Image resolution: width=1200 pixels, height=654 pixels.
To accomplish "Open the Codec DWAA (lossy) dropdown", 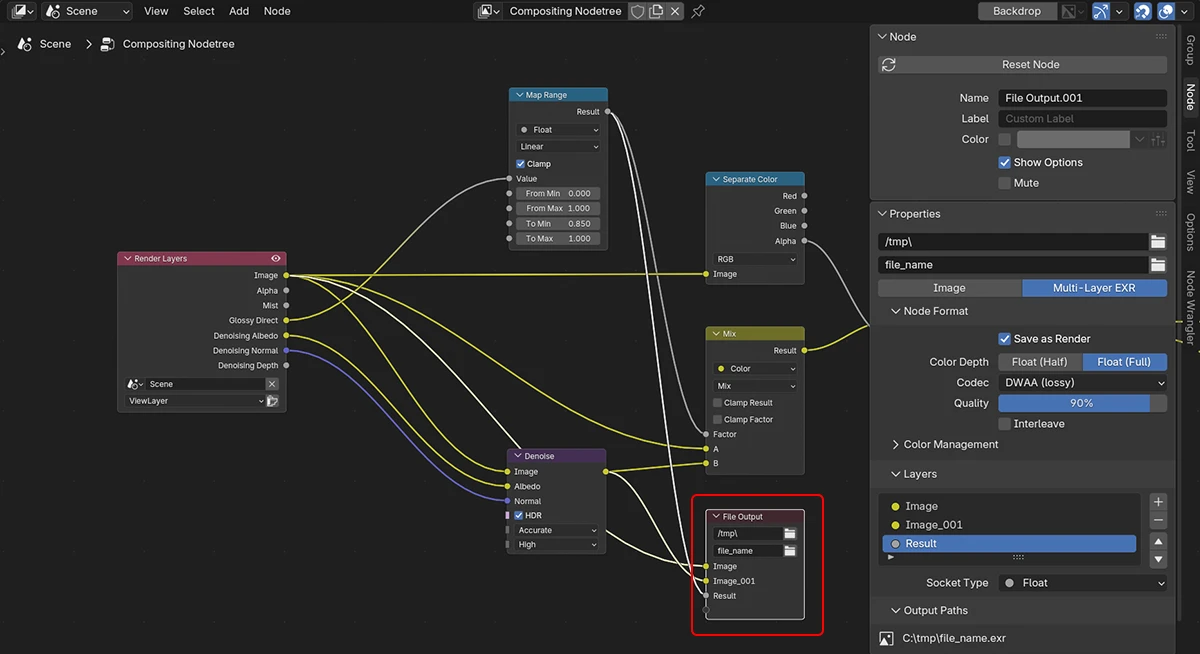I will [x=1082, y=383].
